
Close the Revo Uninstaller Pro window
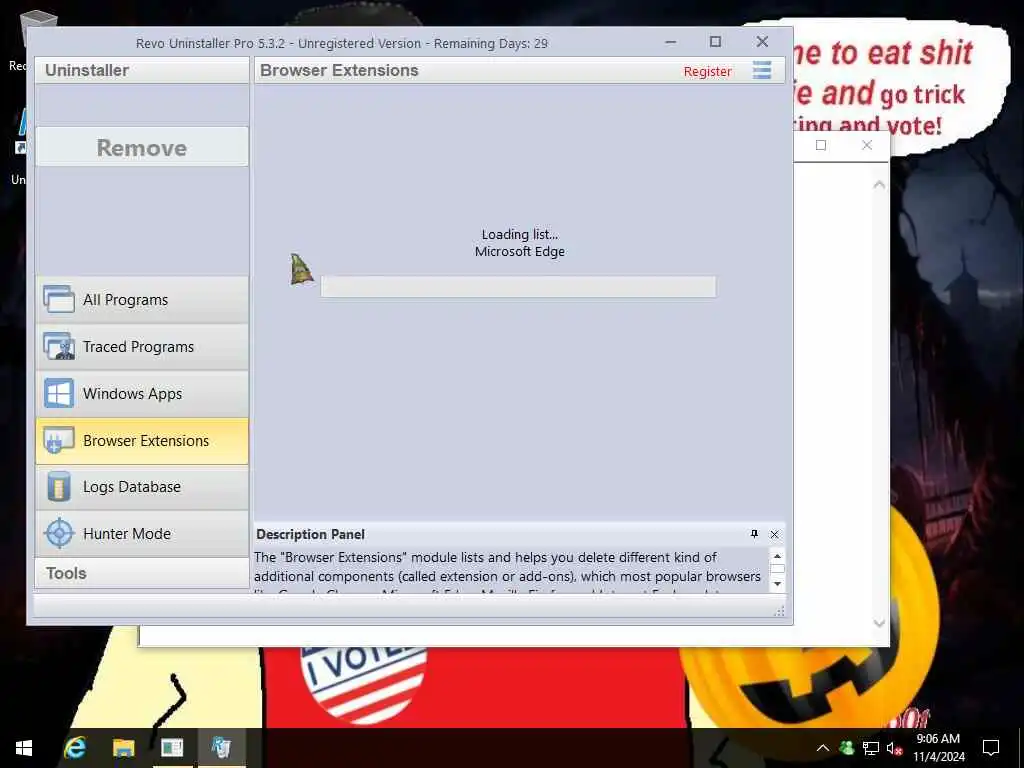762,42
